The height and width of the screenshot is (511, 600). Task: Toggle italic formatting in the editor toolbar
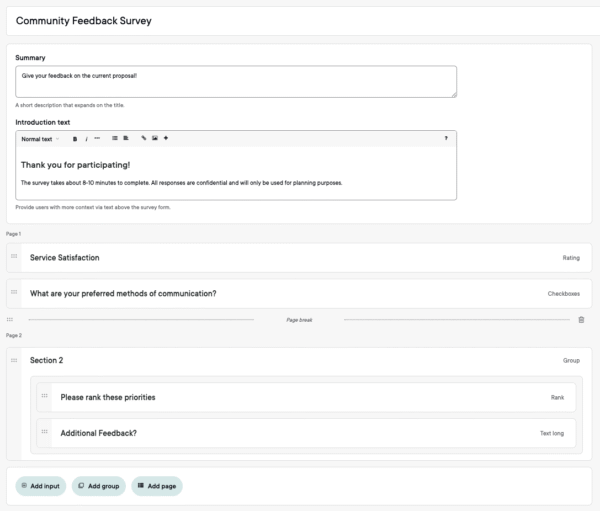pyautogui.click(x=86, y=139)
